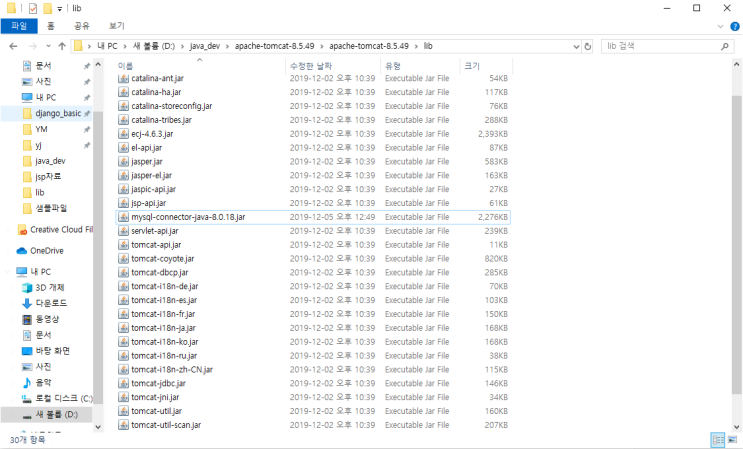Open address bar history dropdown
This screenshot has height=449, width=743.
576,46
